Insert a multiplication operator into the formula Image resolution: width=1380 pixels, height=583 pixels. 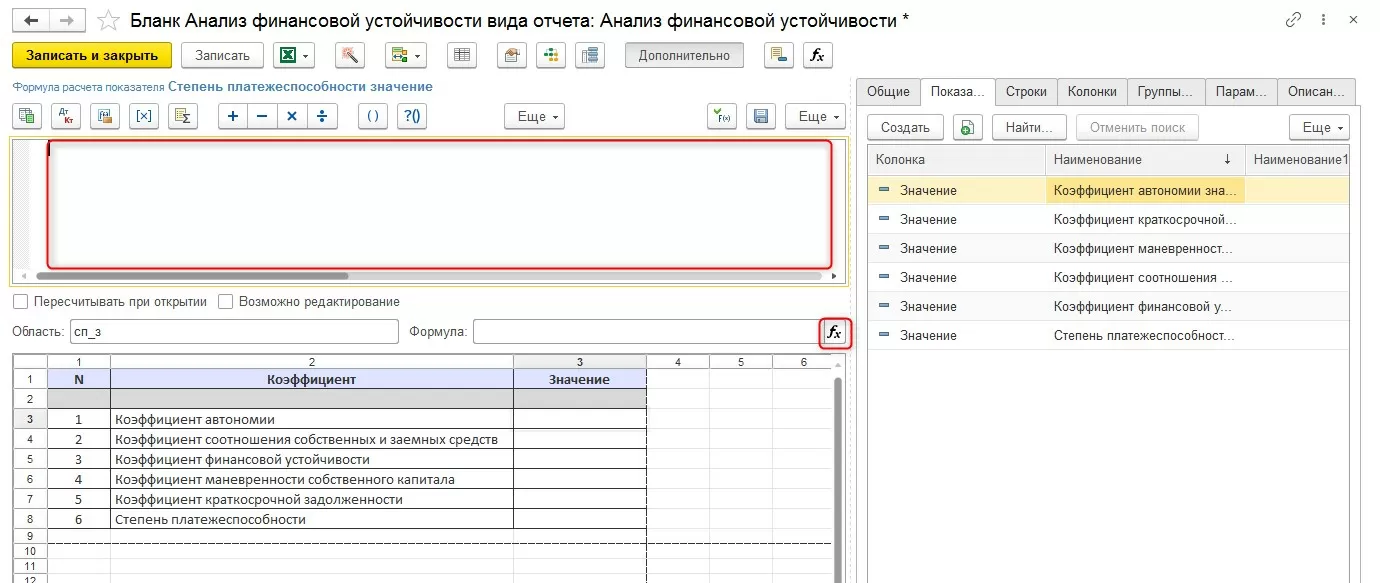click(x=292, y=116)
